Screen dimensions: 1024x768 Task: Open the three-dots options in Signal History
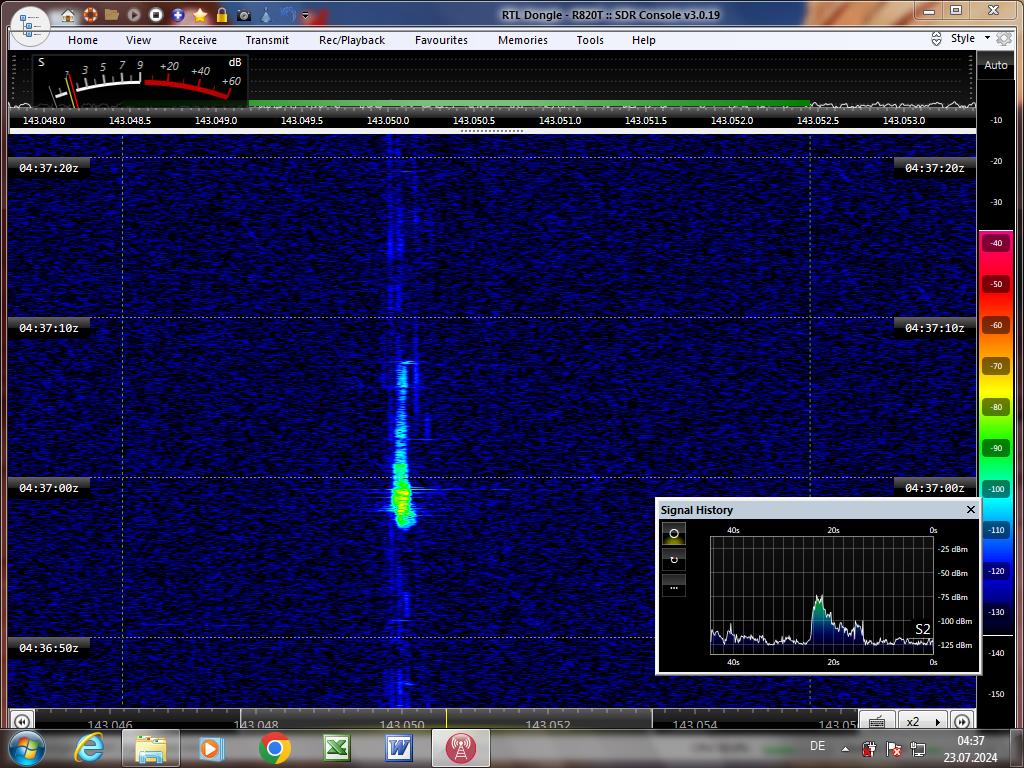tap(673, 586)
